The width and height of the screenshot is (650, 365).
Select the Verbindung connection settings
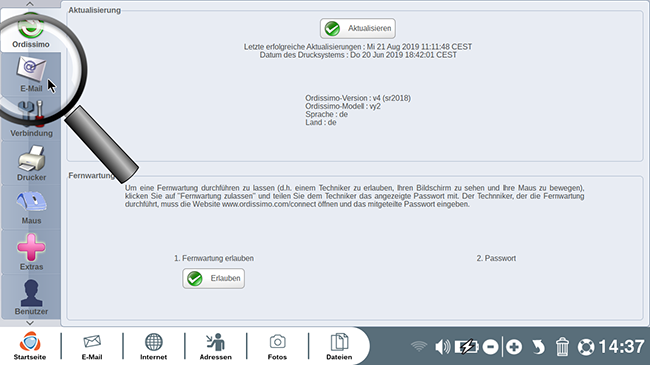pos(31,119)
